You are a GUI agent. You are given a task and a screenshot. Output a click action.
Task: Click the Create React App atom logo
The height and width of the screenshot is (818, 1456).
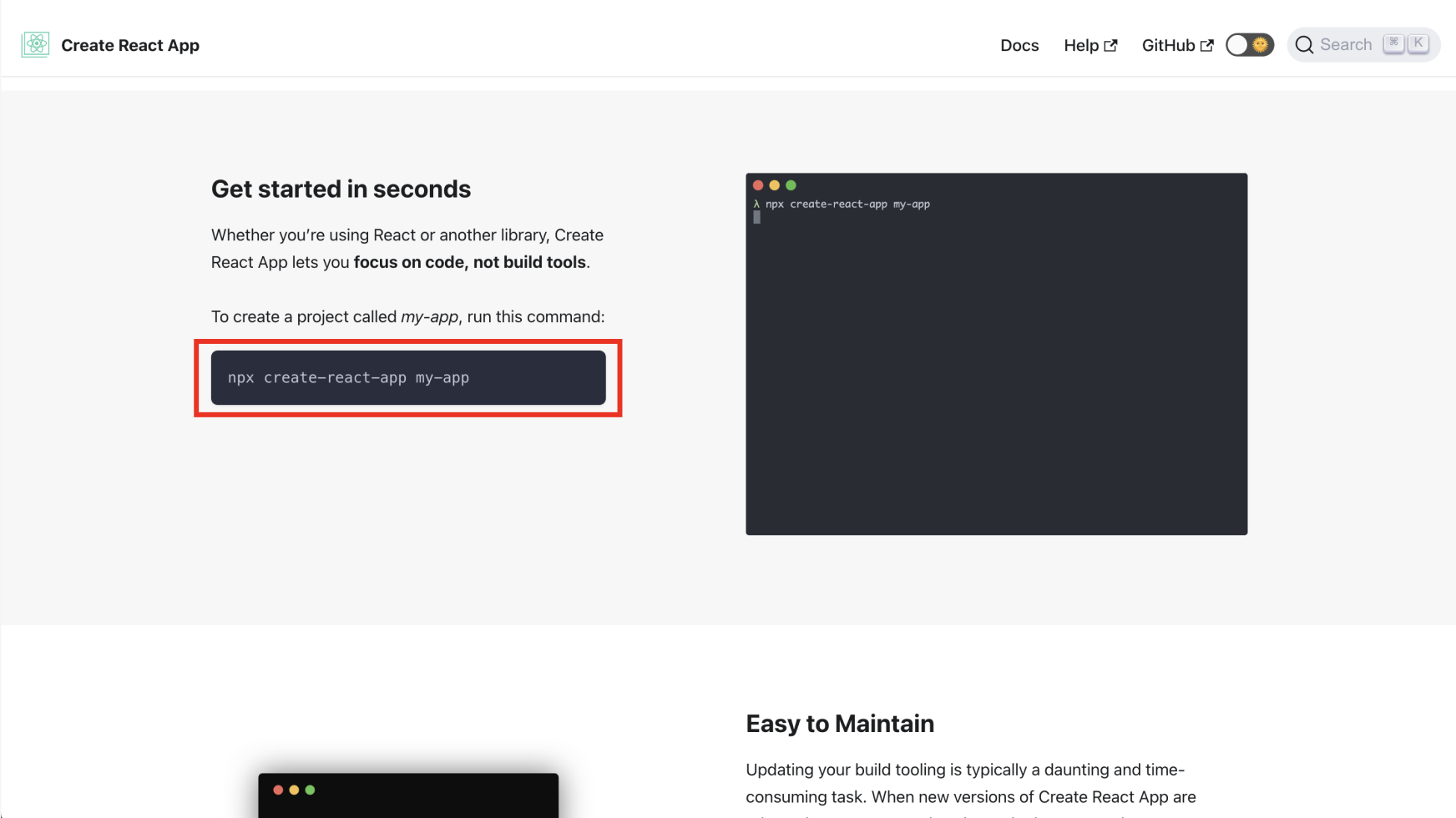(x=35, y=44)
